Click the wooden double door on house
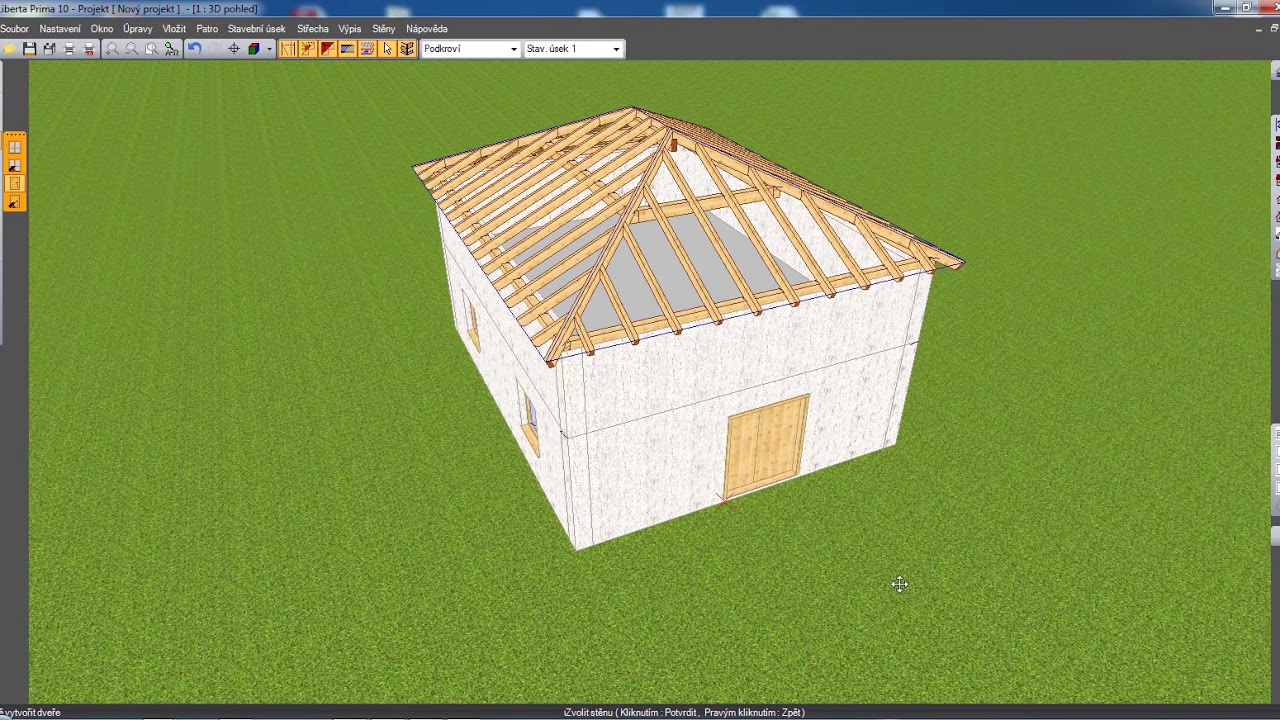Viewport: 1280px width, 720px height. click(x=766, y=445)
